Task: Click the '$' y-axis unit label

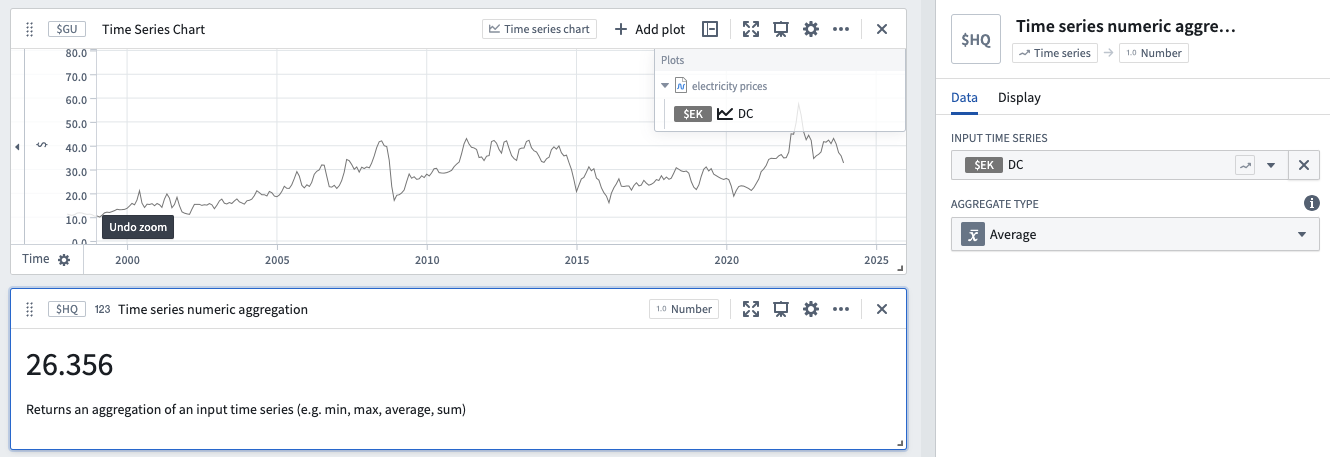Action: (41, 146)
